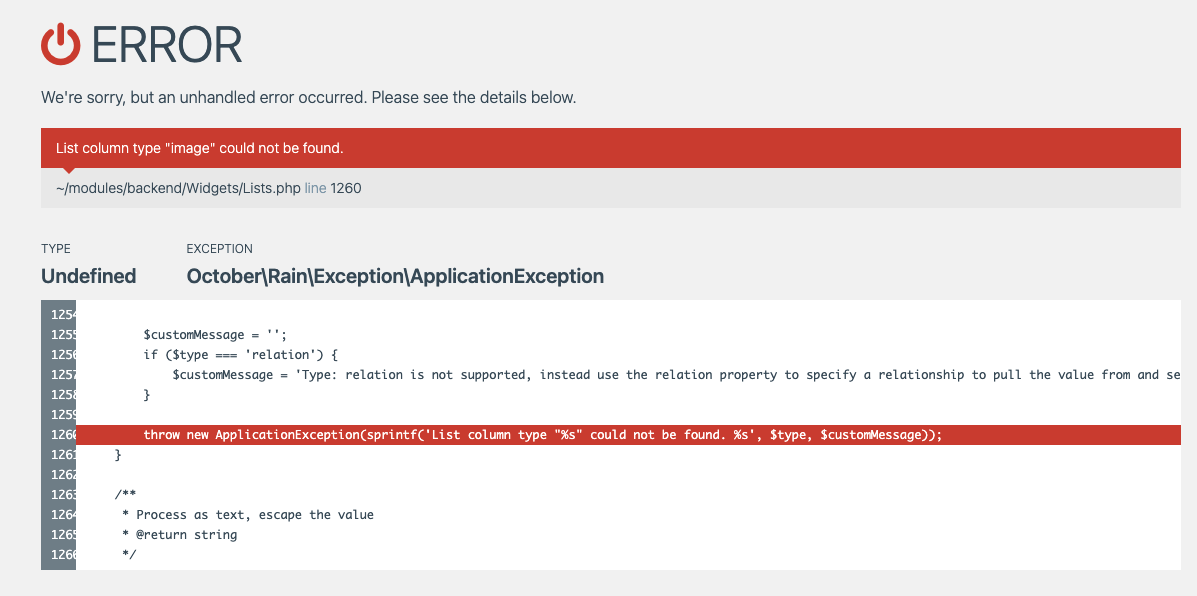1197x596 pixels.
Task: Click the 'Undefined' type value
Action: point(89,276)
